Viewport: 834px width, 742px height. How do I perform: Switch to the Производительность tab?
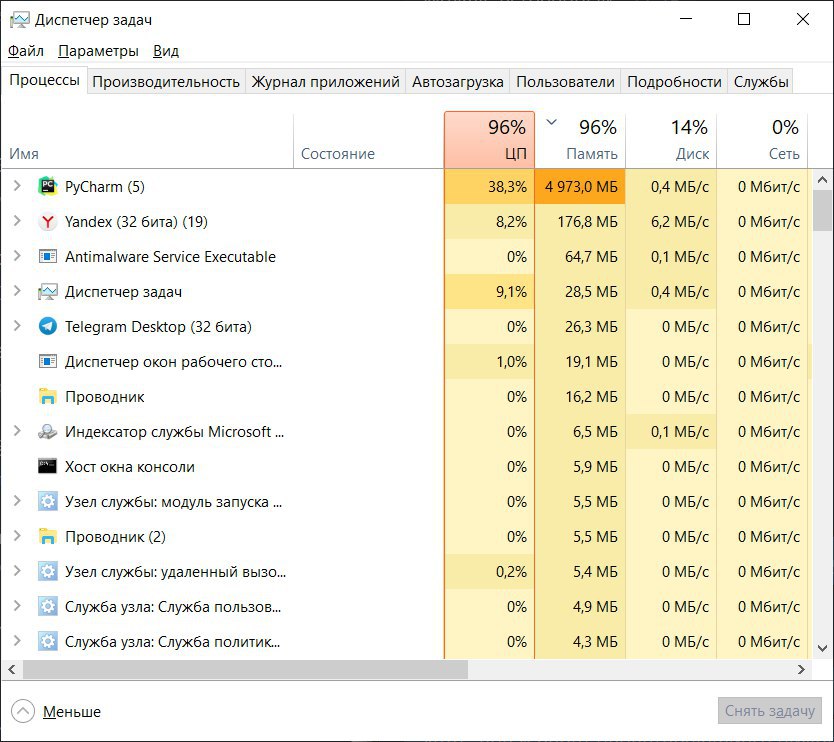(x=166, y=82)
